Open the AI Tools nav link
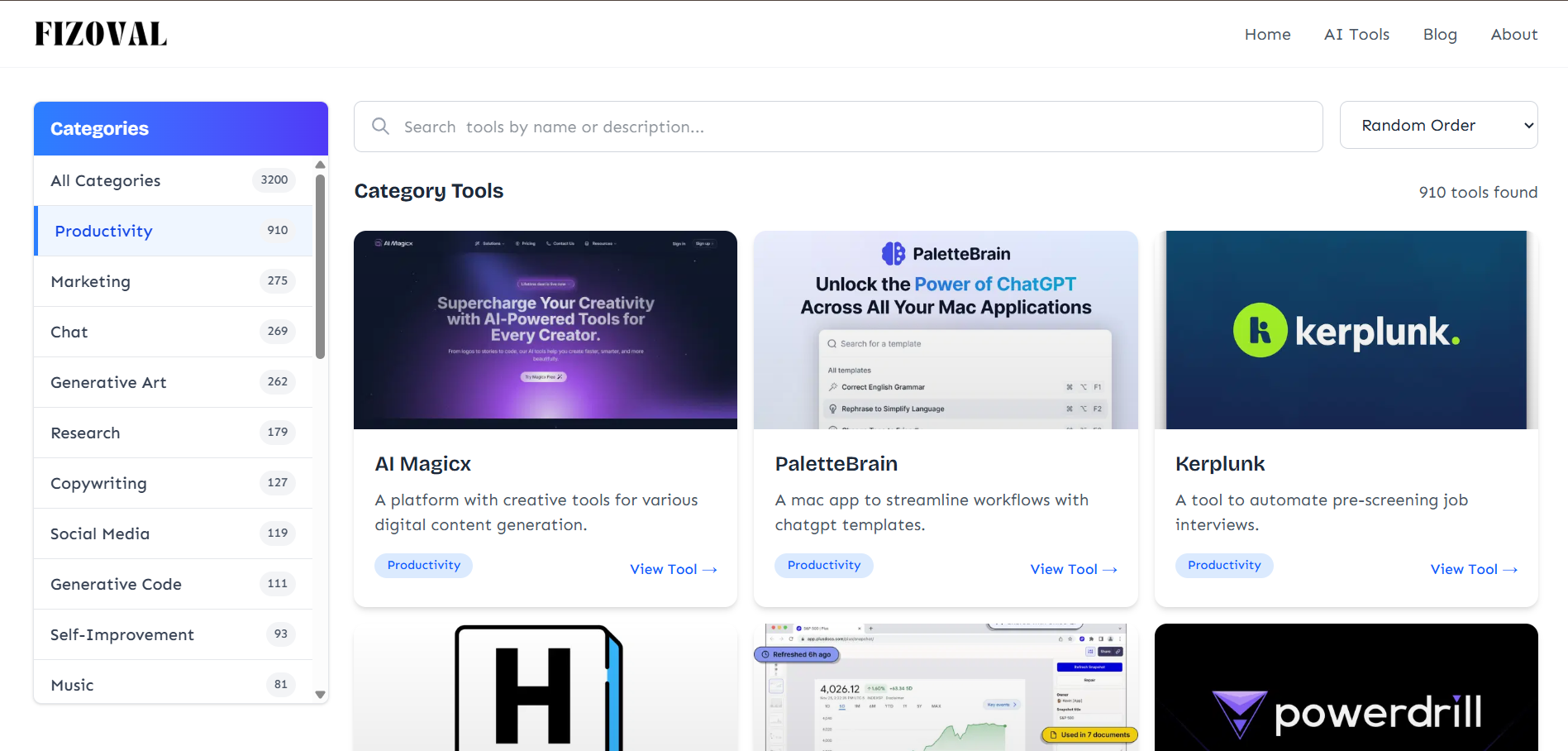This screenshot has width=1568, height=751. 1356,35
